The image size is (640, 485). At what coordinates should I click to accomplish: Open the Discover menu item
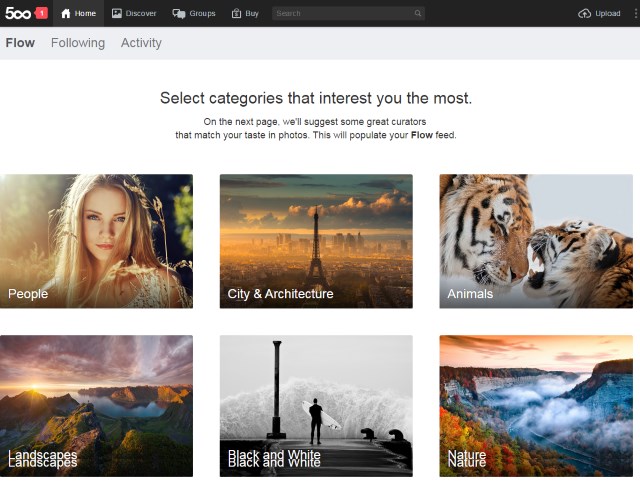pyautogui.click(x=134, y=13)
